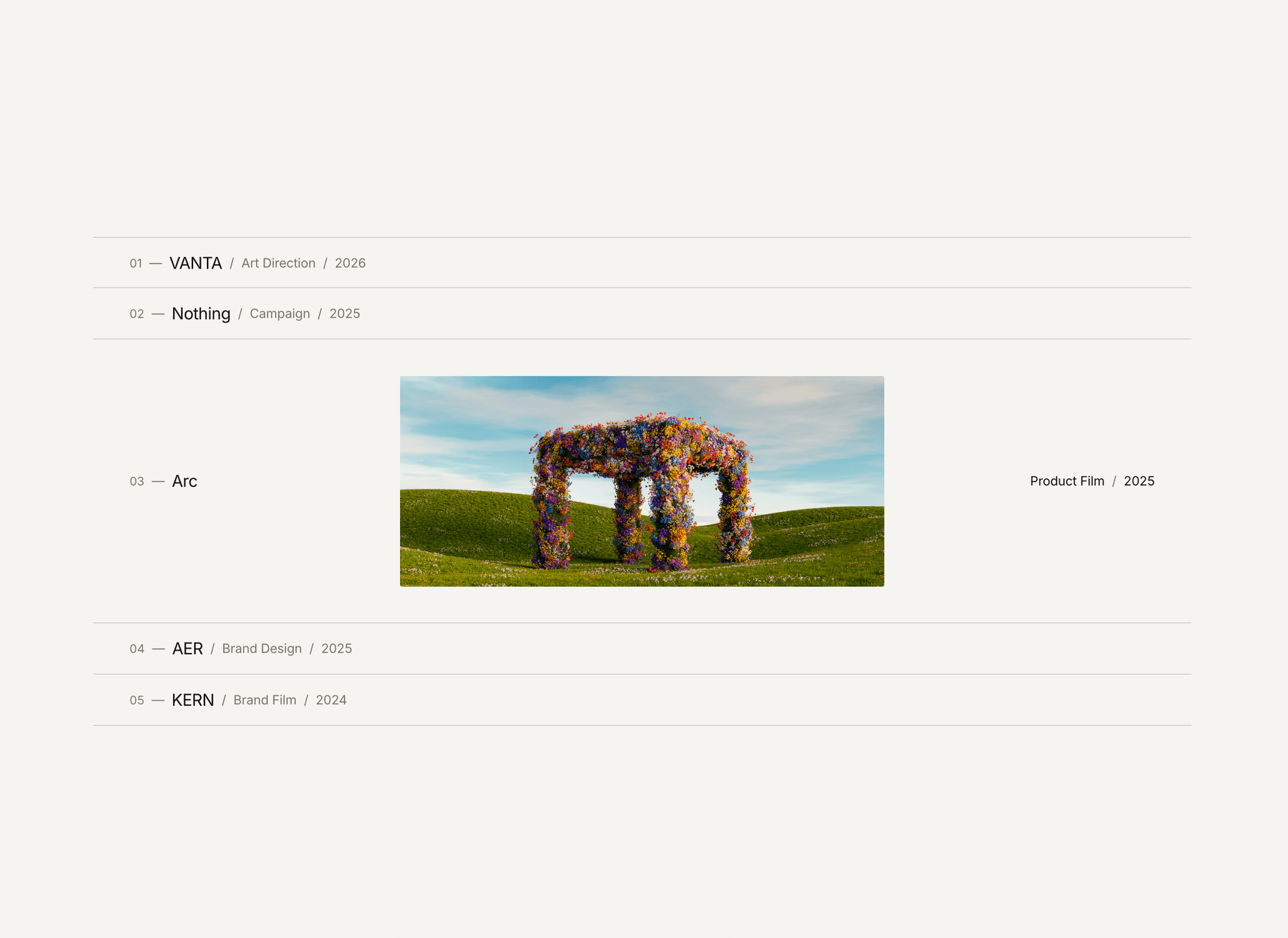Viewport: 1288px width, 938px height.
Task: Click the 02 index number
Action: pos(136,314)
